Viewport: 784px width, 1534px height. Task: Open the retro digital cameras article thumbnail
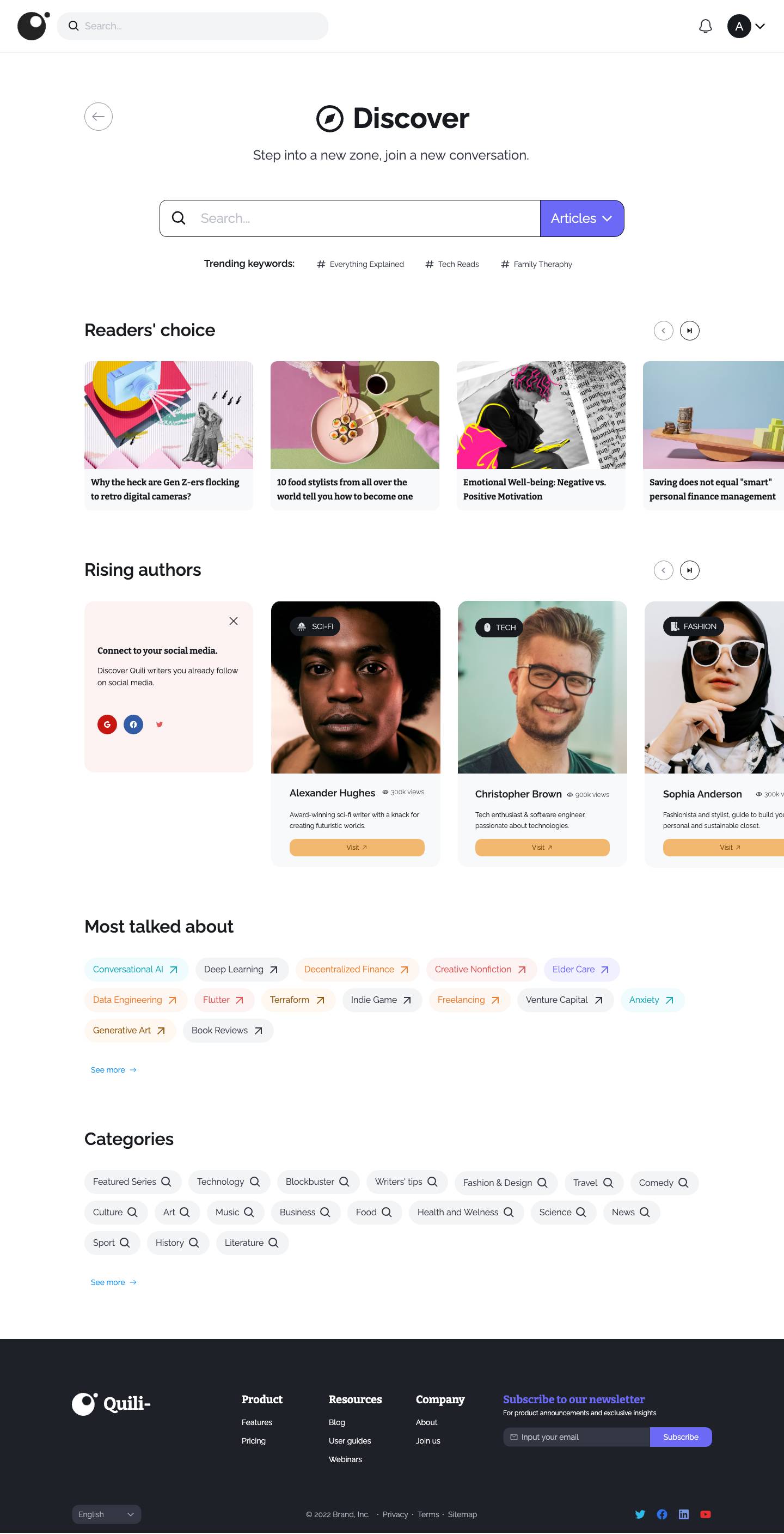(x=168, y=415)
